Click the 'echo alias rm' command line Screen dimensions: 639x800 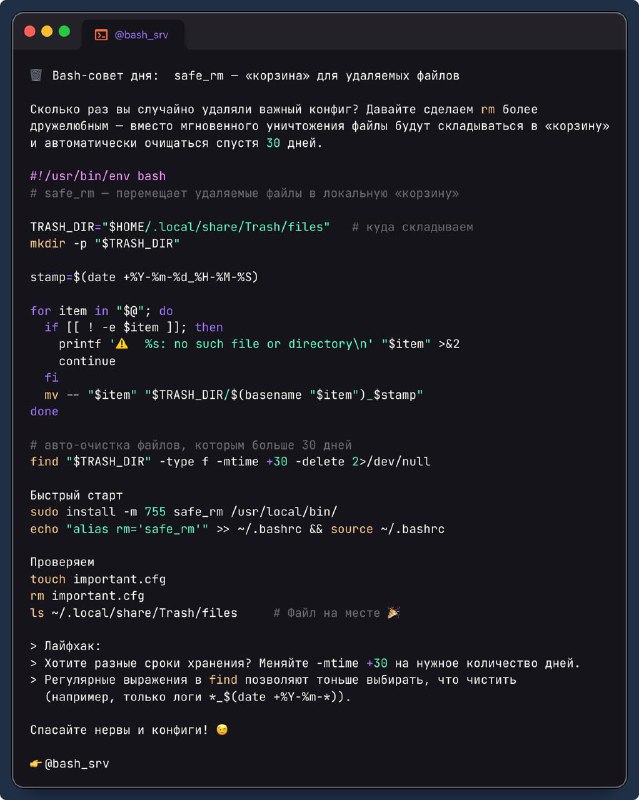(x=237, y=529)
